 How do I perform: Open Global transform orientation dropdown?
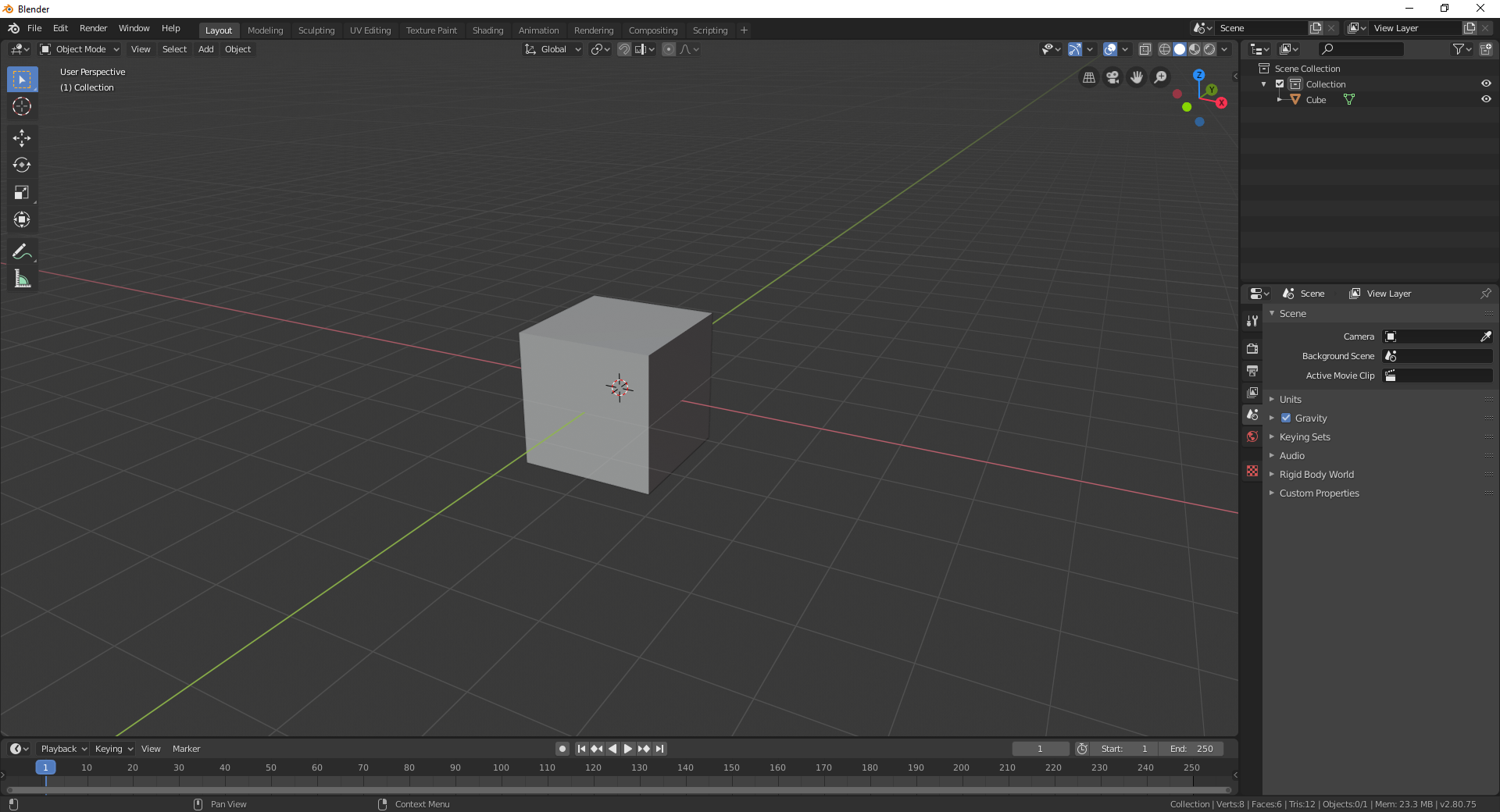553,49
